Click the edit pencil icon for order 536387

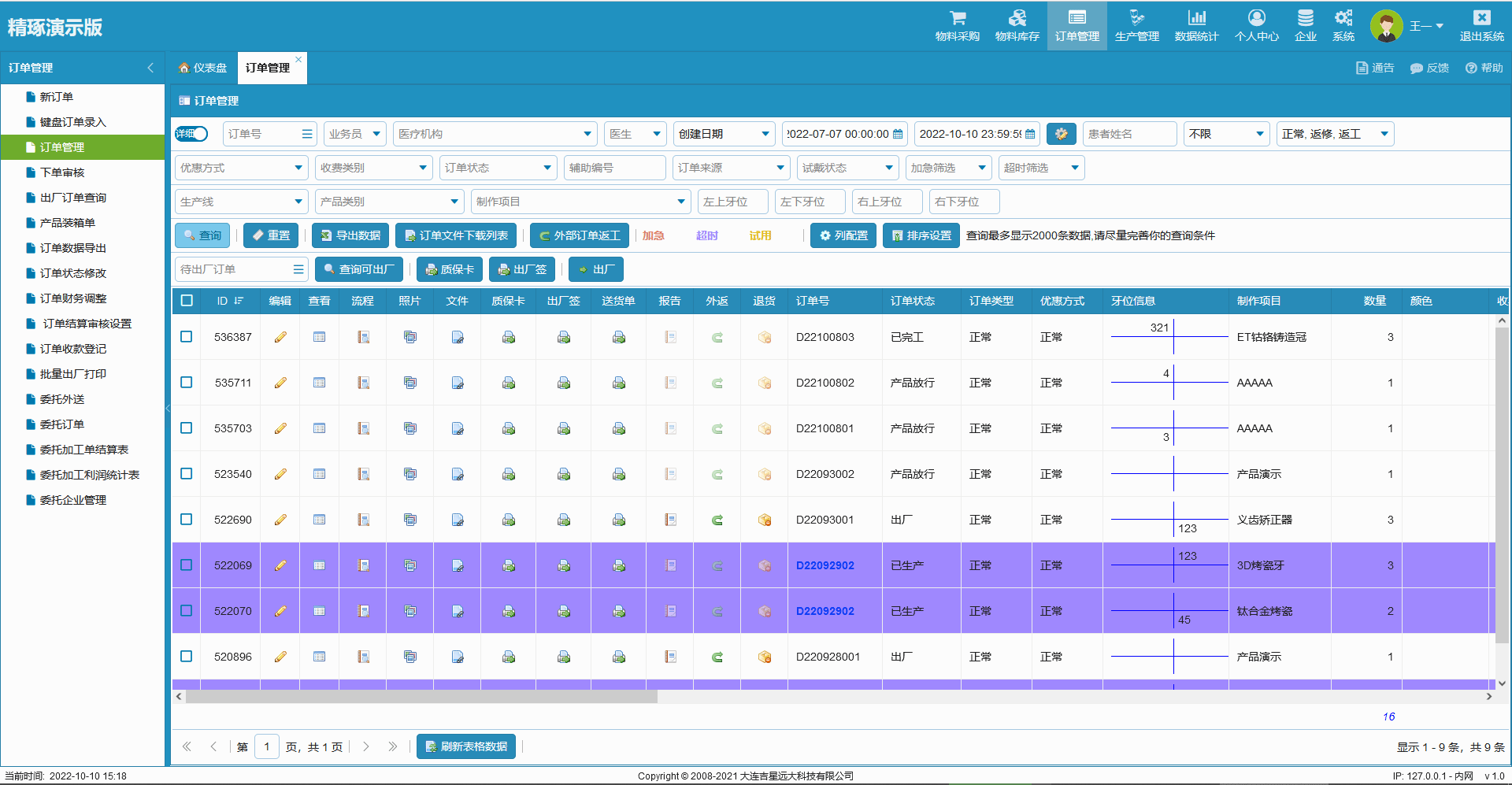pos(280,337)
